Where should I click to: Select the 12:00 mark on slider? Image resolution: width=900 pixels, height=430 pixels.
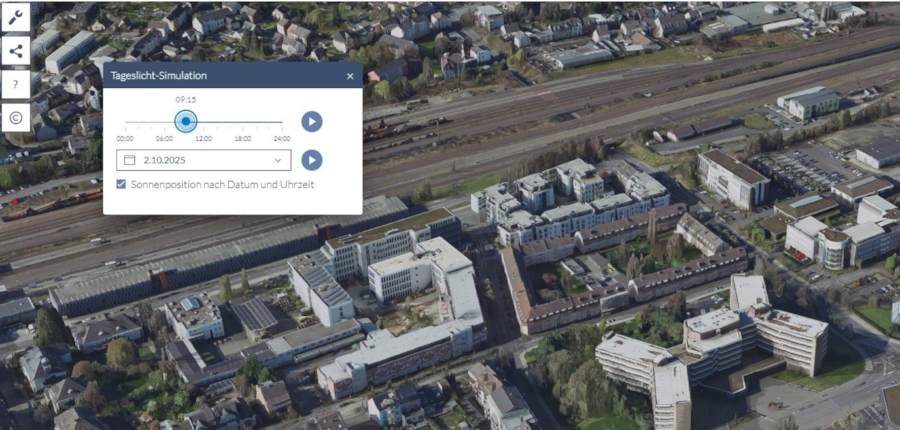[x=203, y=124]
